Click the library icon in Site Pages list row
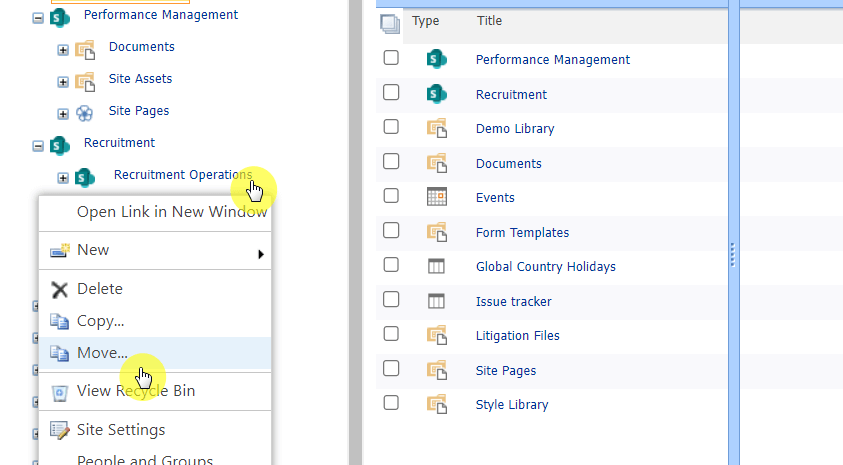843x465 pixels. click(x=437, y=370)
